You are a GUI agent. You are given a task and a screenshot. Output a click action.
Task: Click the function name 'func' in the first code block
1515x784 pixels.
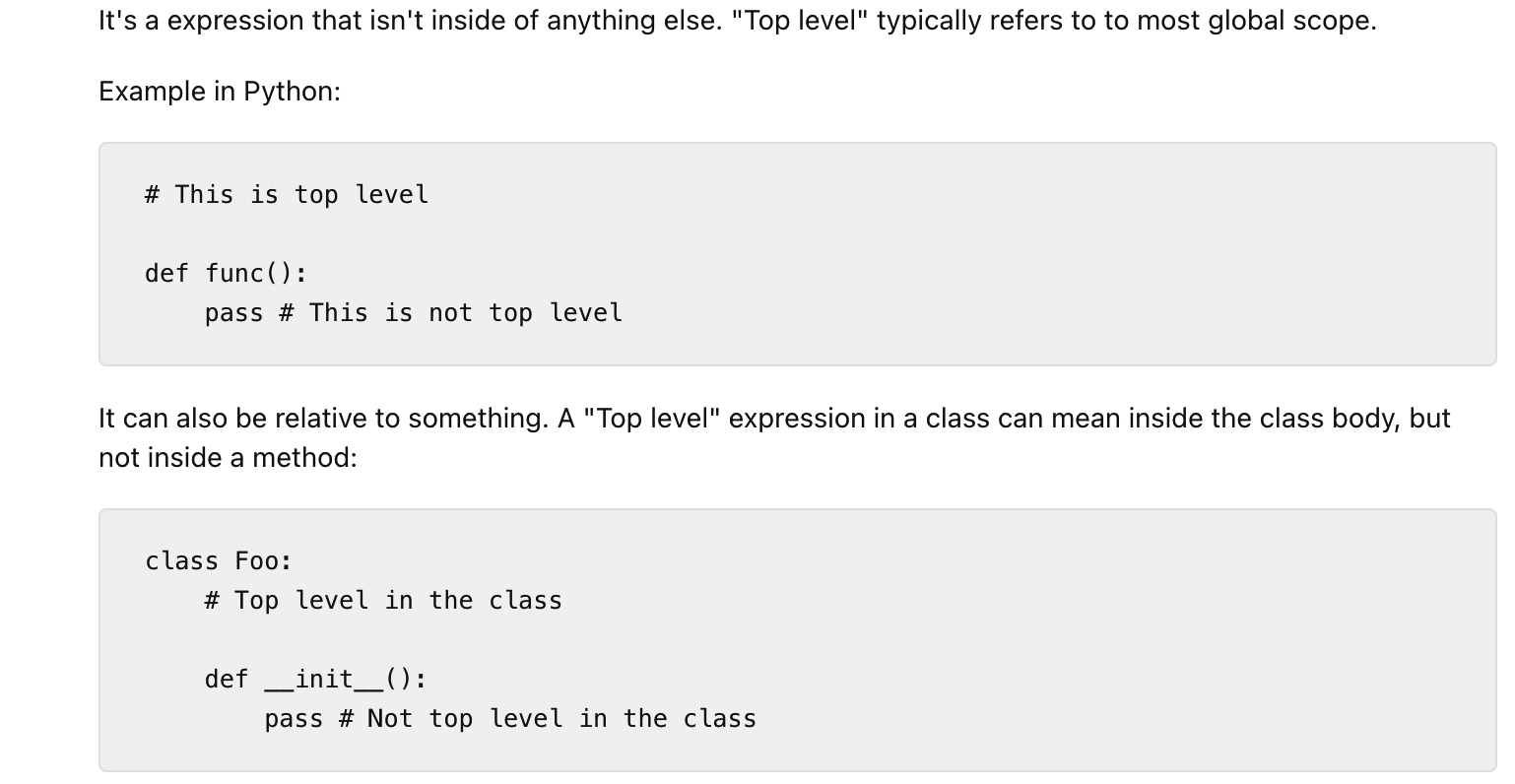coord(234,273)
